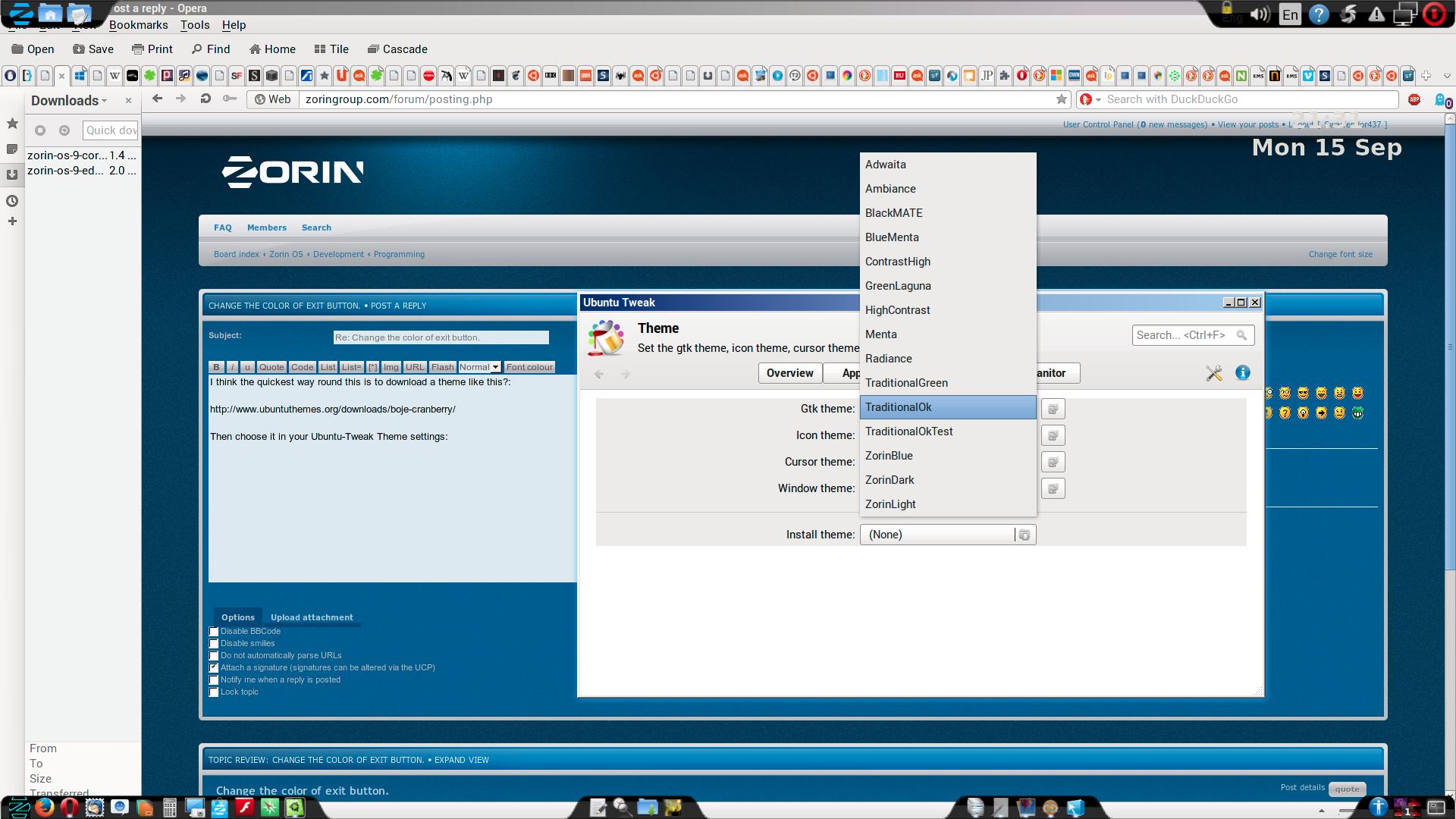Click the Firefox icon in the taskbar

[x=45, y=807]
